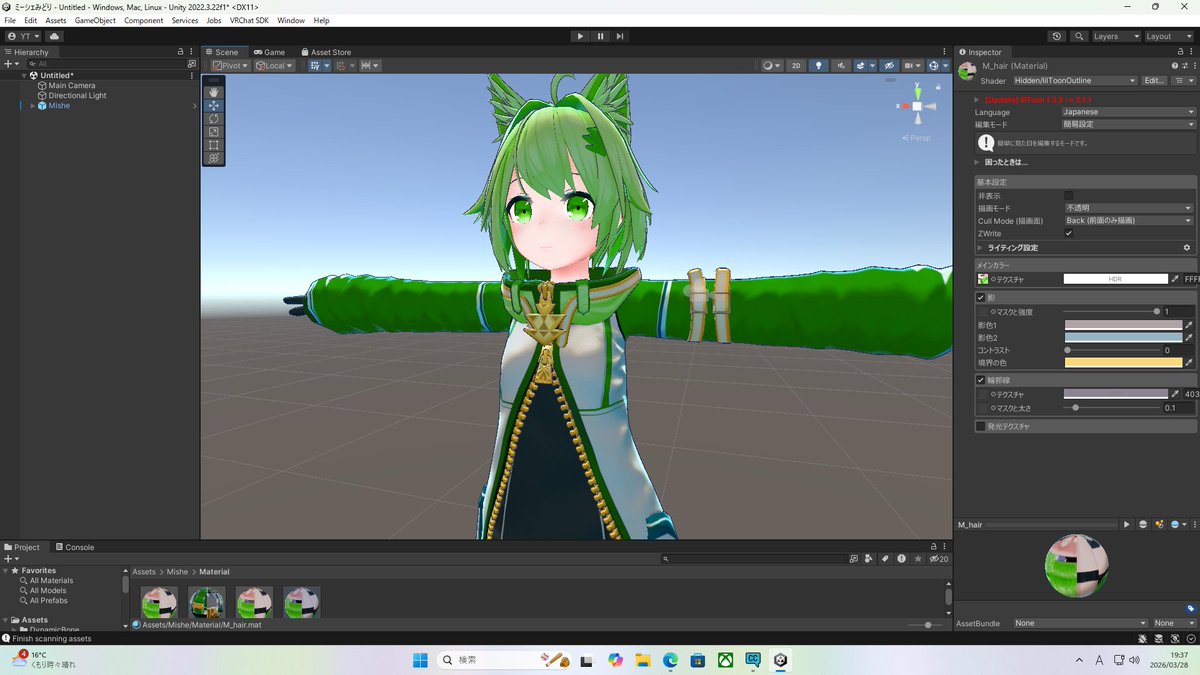Click the ライティング設定 gear icon
The width and height of the screenshot is (1200, 675).
tap(1187, 247)
